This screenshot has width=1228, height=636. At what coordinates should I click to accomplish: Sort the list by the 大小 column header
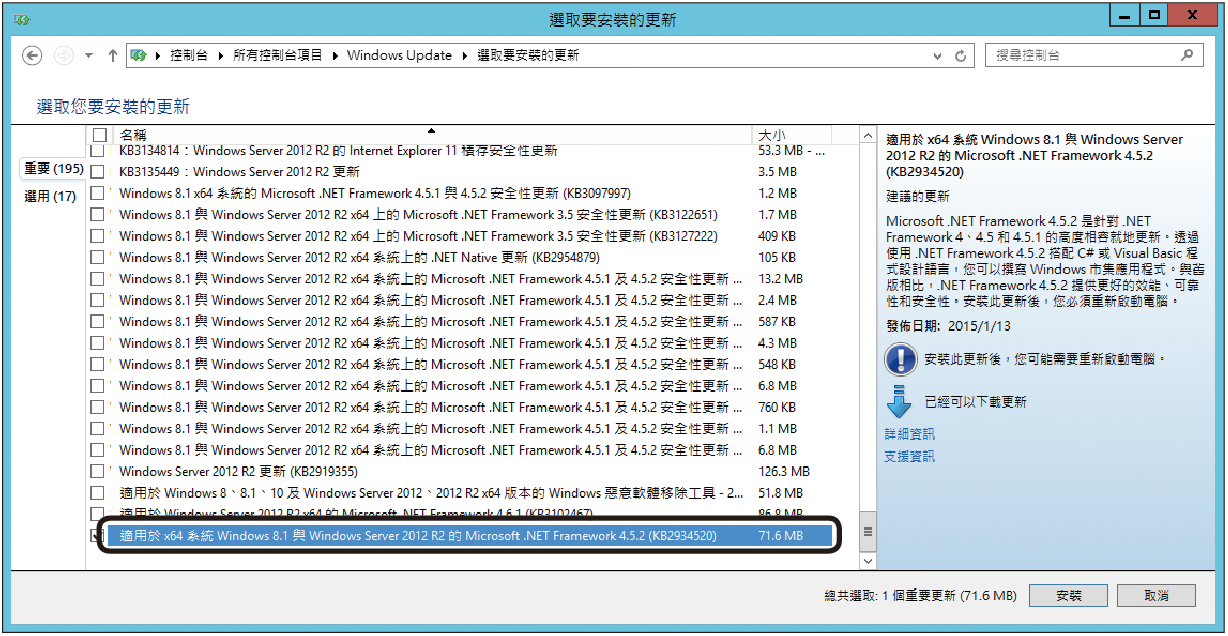(x=792, y=135)
